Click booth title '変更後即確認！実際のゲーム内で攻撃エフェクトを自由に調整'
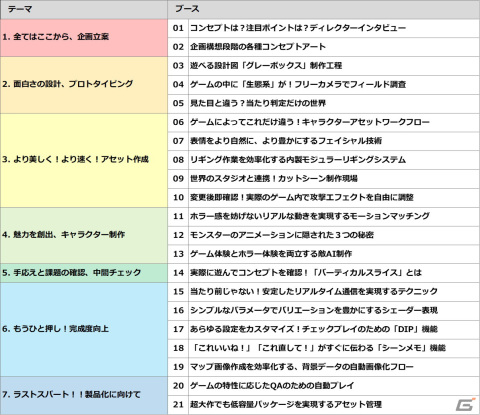Image resolution: width=480 pixels, height=415 pixels. pos(302,197)
